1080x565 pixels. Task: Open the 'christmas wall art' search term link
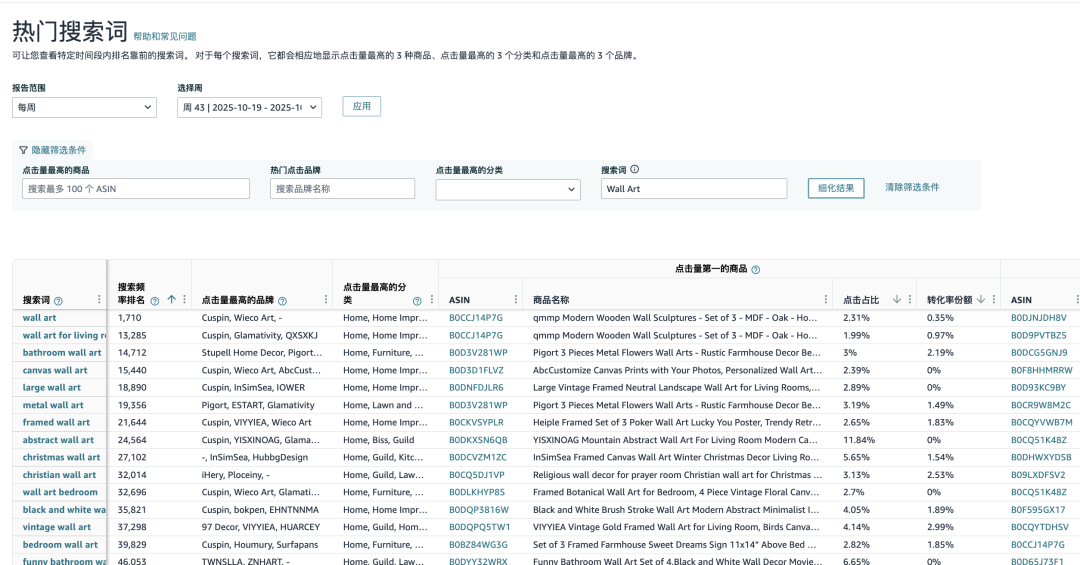(x=61, y=457)
